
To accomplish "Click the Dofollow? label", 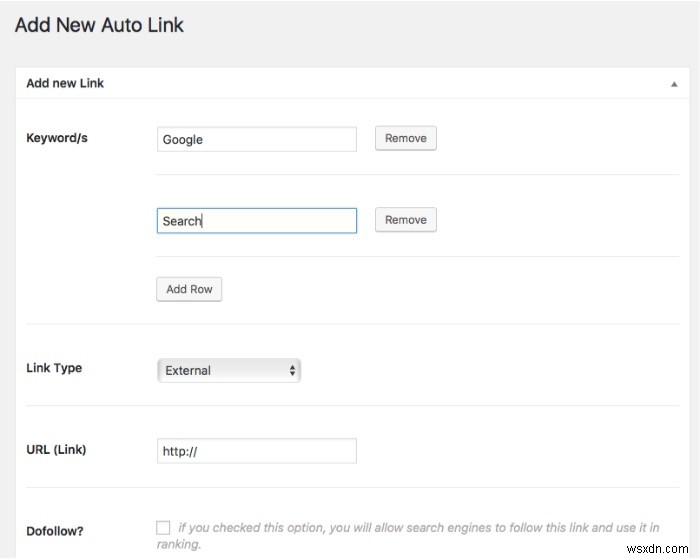I will (x=55, y=531).
